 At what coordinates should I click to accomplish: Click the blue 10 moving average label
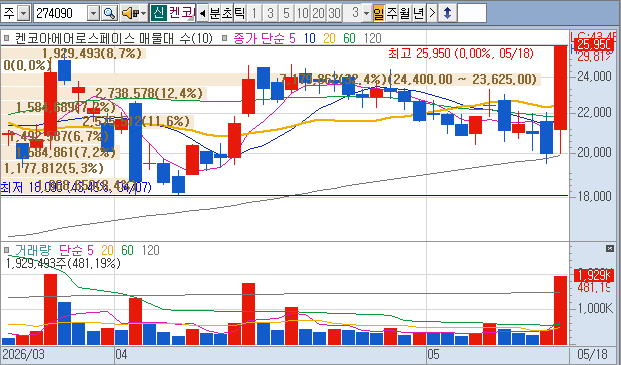tap(310, 38)
